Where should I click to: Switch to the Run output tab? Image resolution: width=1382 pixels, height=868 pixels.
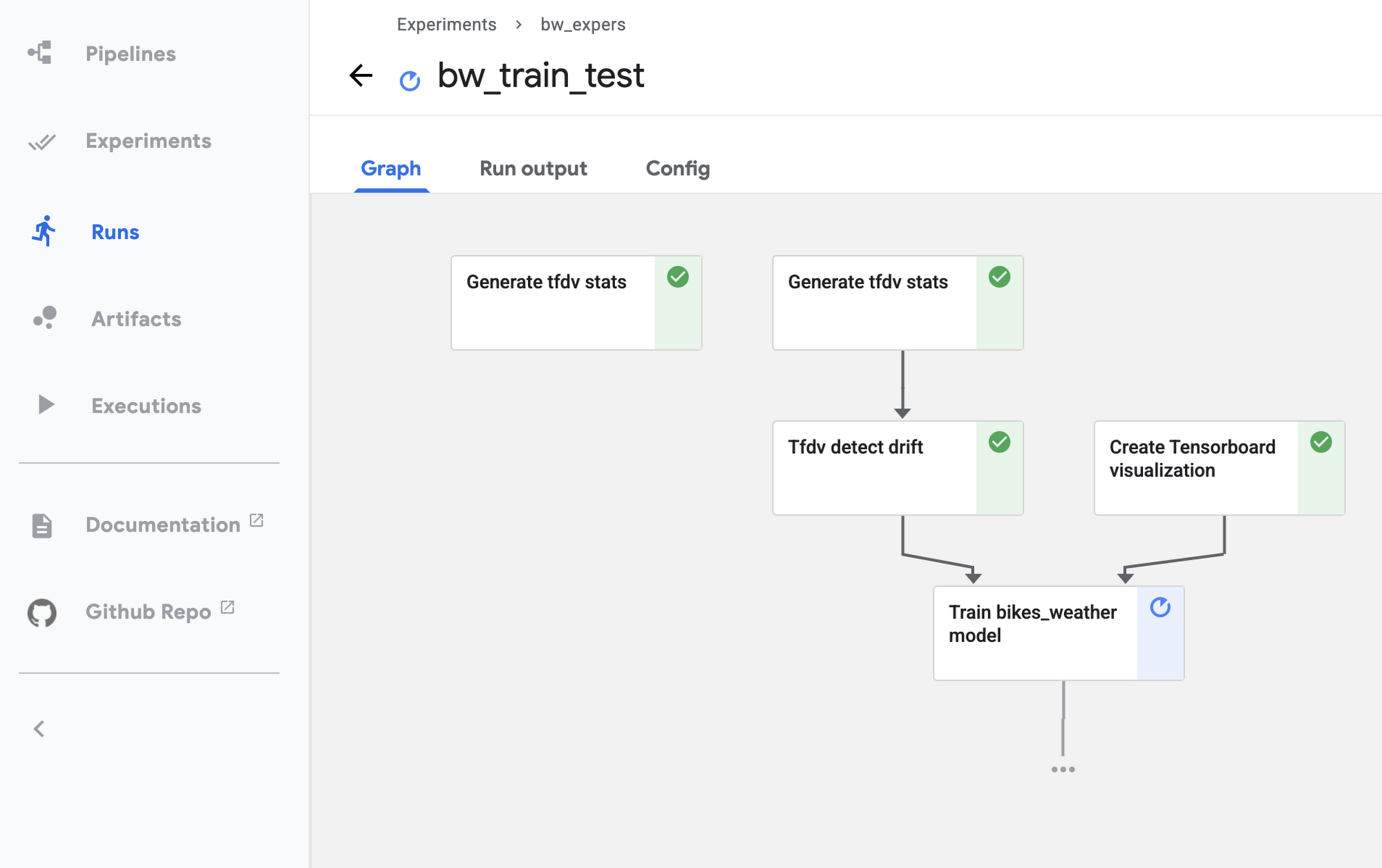pos(533,169)
